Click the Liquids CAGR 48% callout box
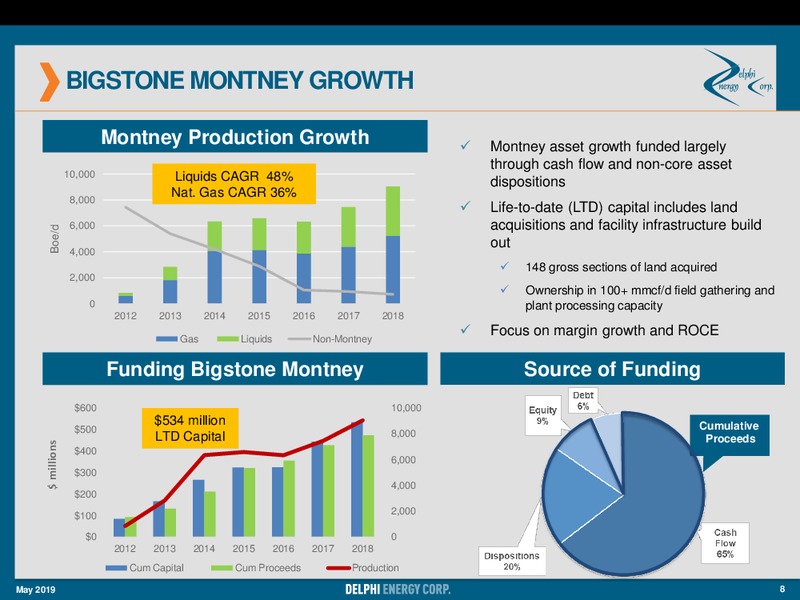 tap(234, 184)
